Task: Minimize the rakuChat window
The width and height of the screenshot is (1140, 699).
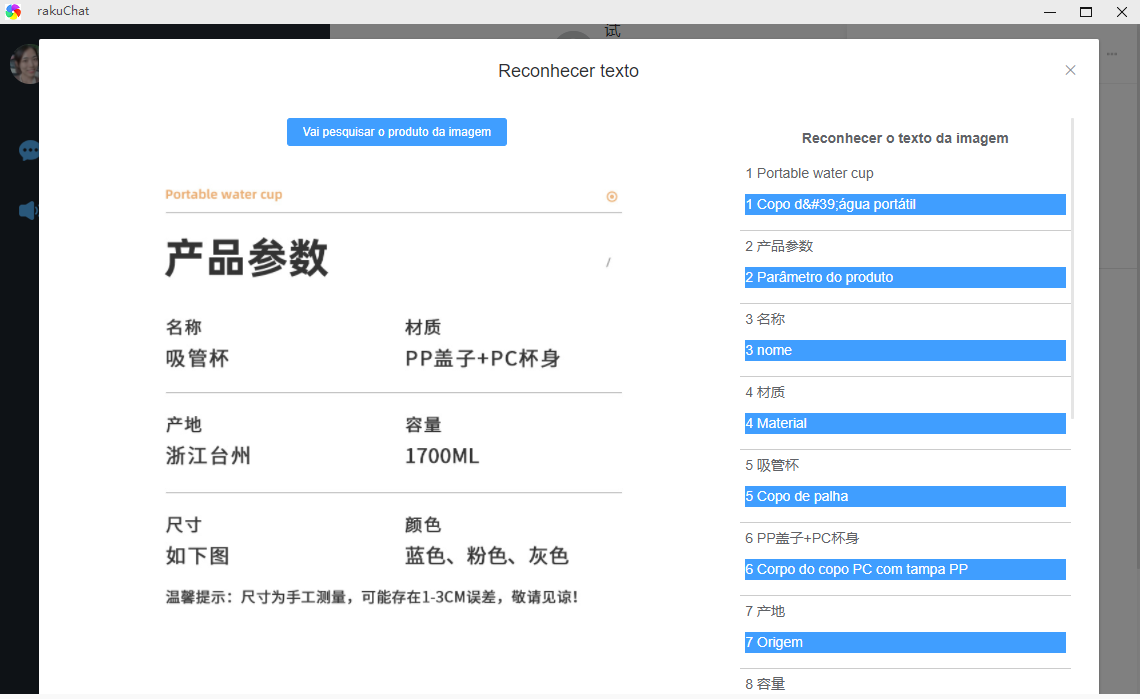Action: [1050, 12]
